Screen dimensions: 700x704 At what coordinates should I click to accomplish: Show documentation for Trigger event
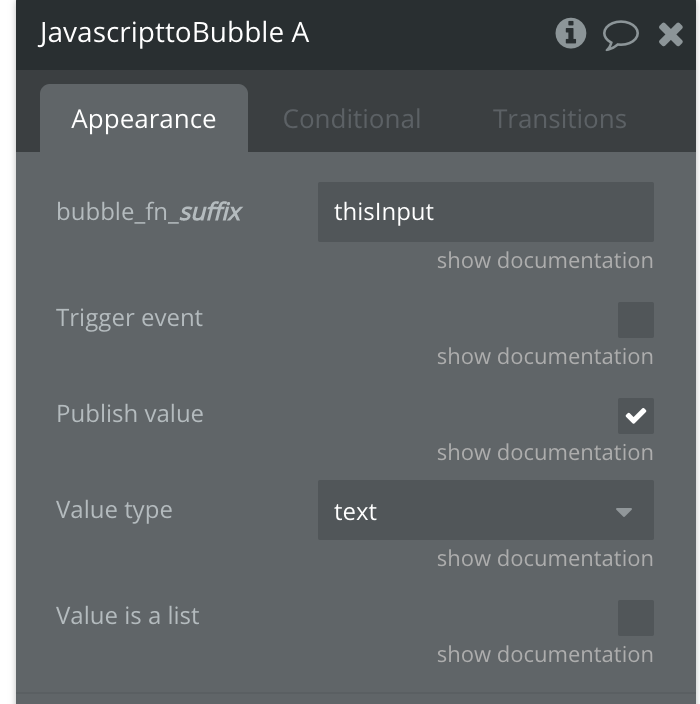(x=545, y=357)
